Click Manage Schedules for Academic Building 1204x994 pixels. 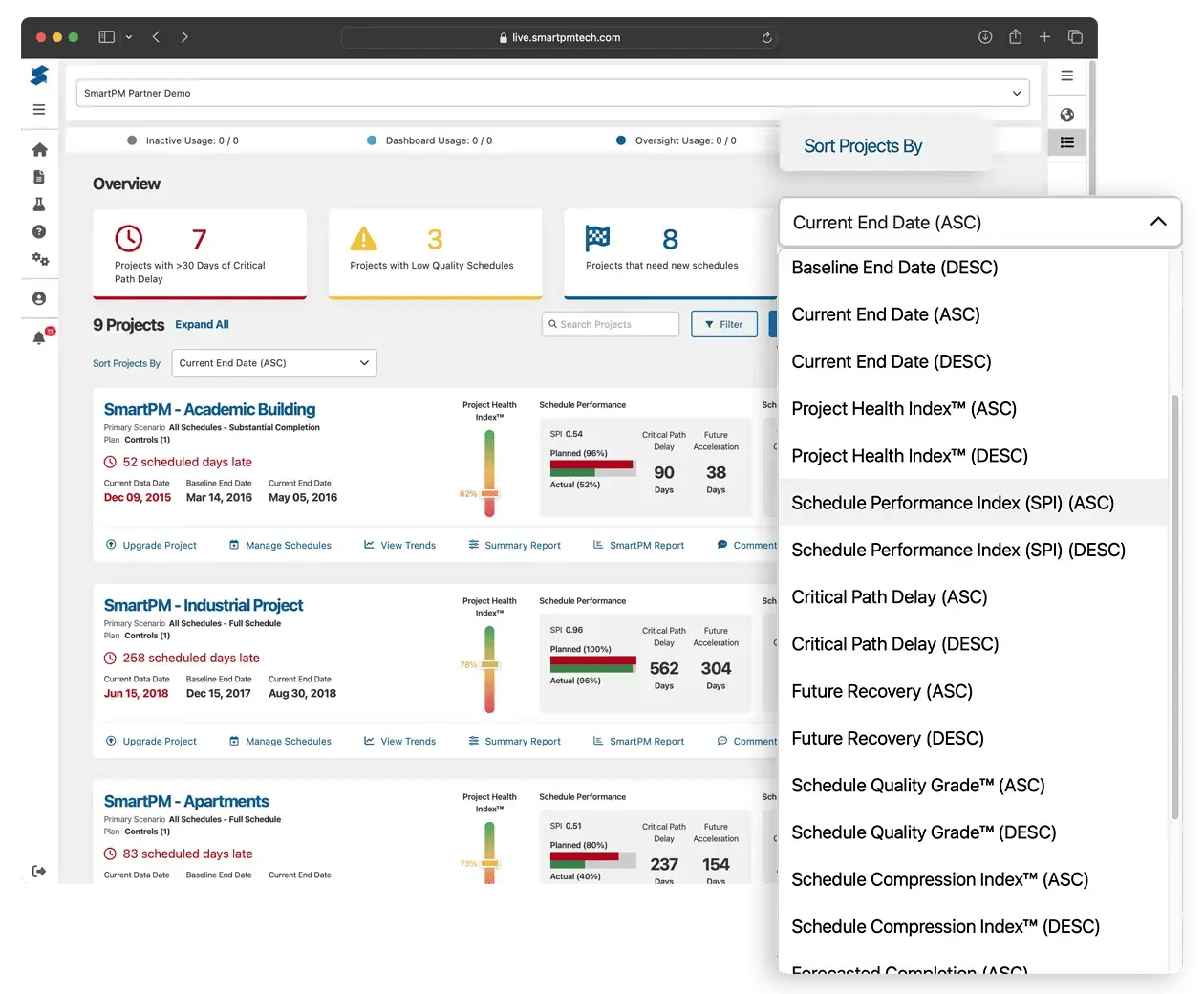click(280, 546)
